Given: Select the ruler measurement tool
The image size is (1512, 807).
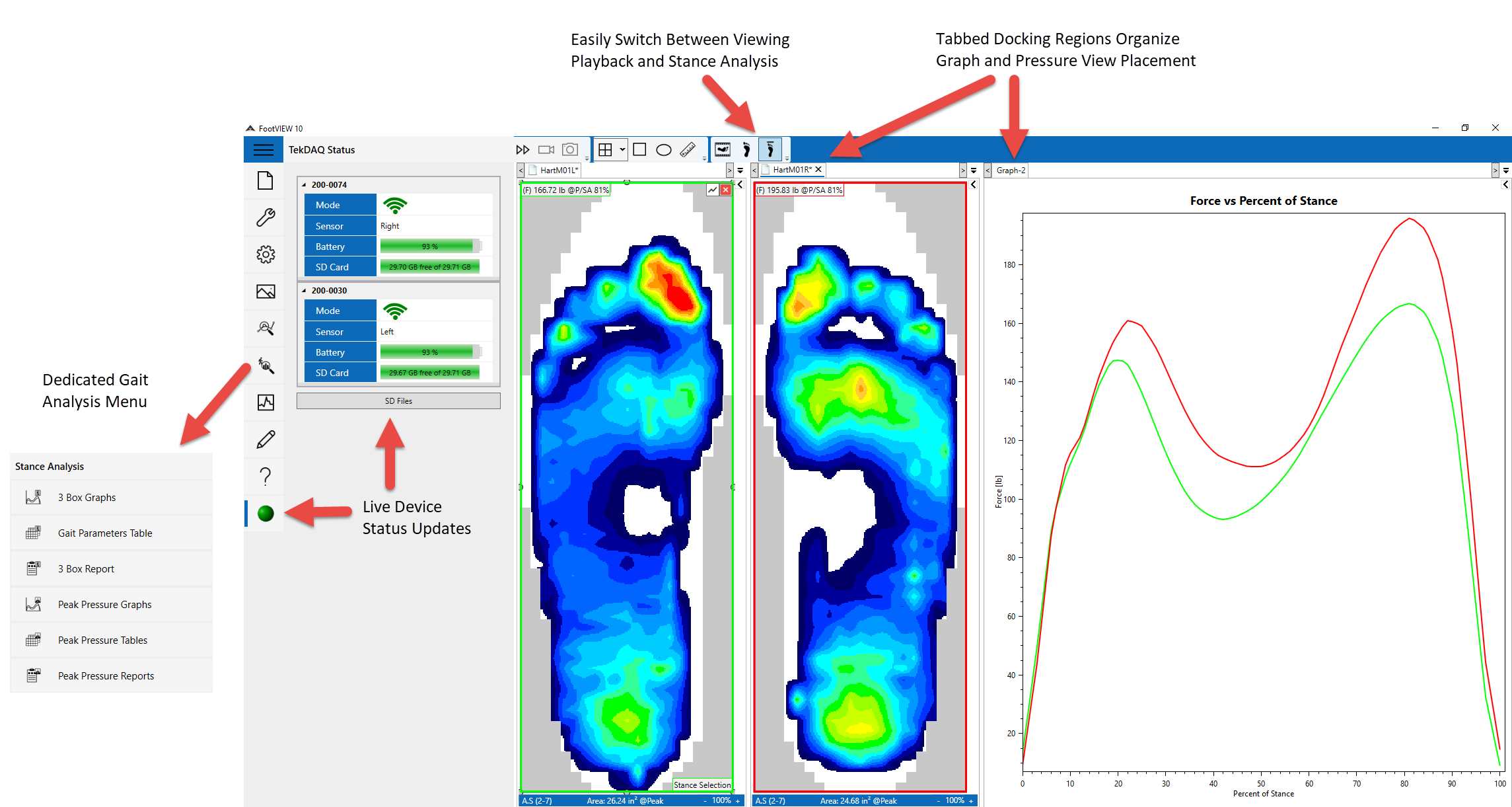Looking at the screenshot, I should point(687,149).
